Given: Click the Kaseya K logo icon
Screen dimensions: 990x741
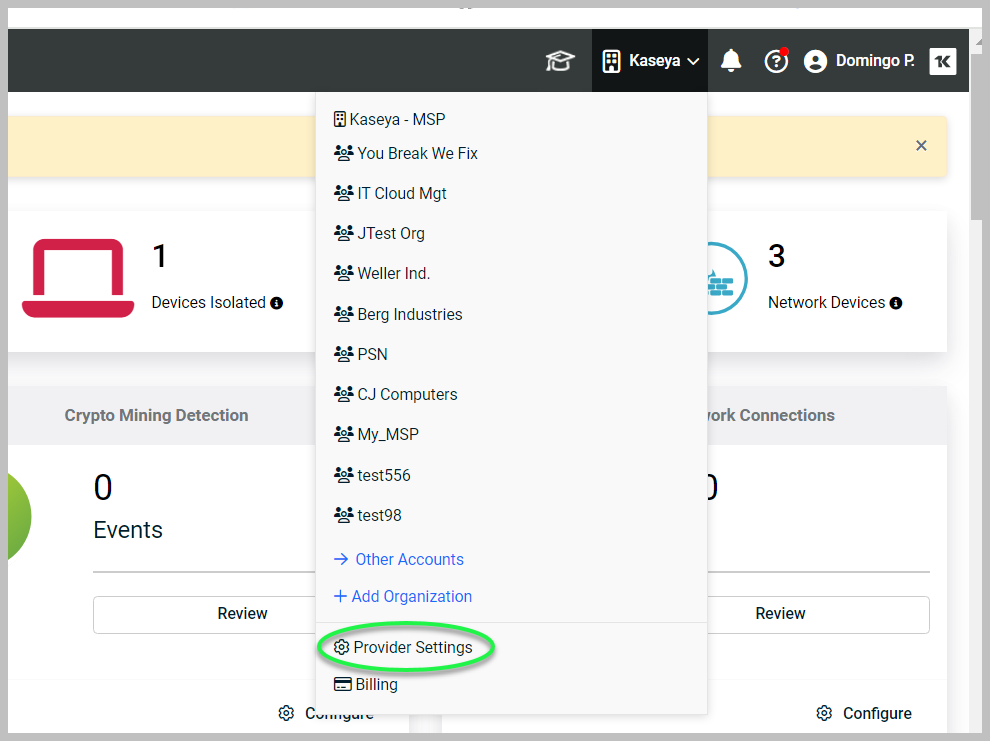Looking at the screenshot, I should coord(943,61).
